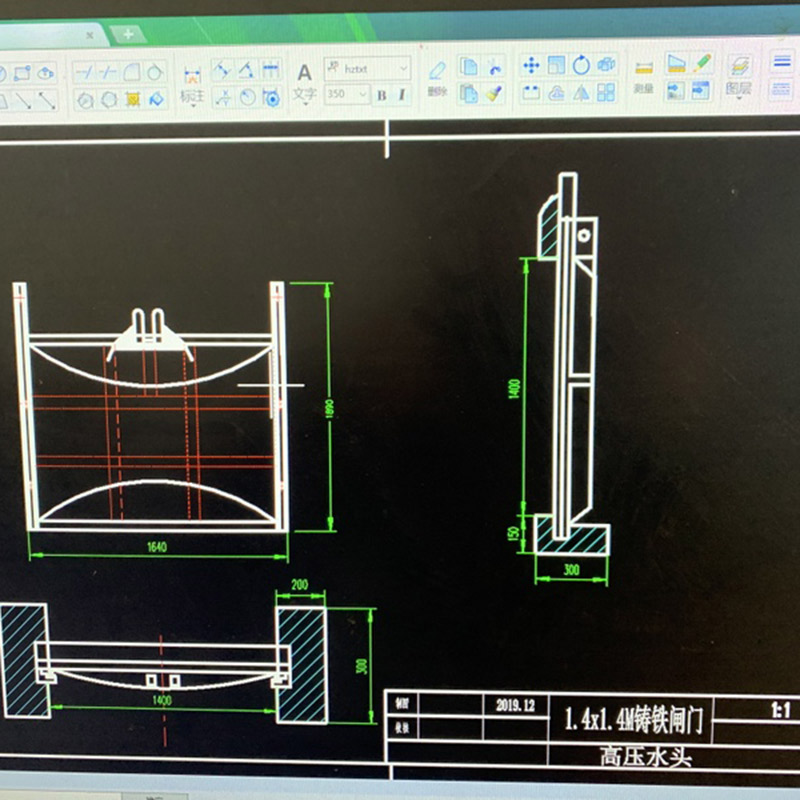This screenshot has height=800, width=800.
Task: Select the mirror tool
Action: 581,93
